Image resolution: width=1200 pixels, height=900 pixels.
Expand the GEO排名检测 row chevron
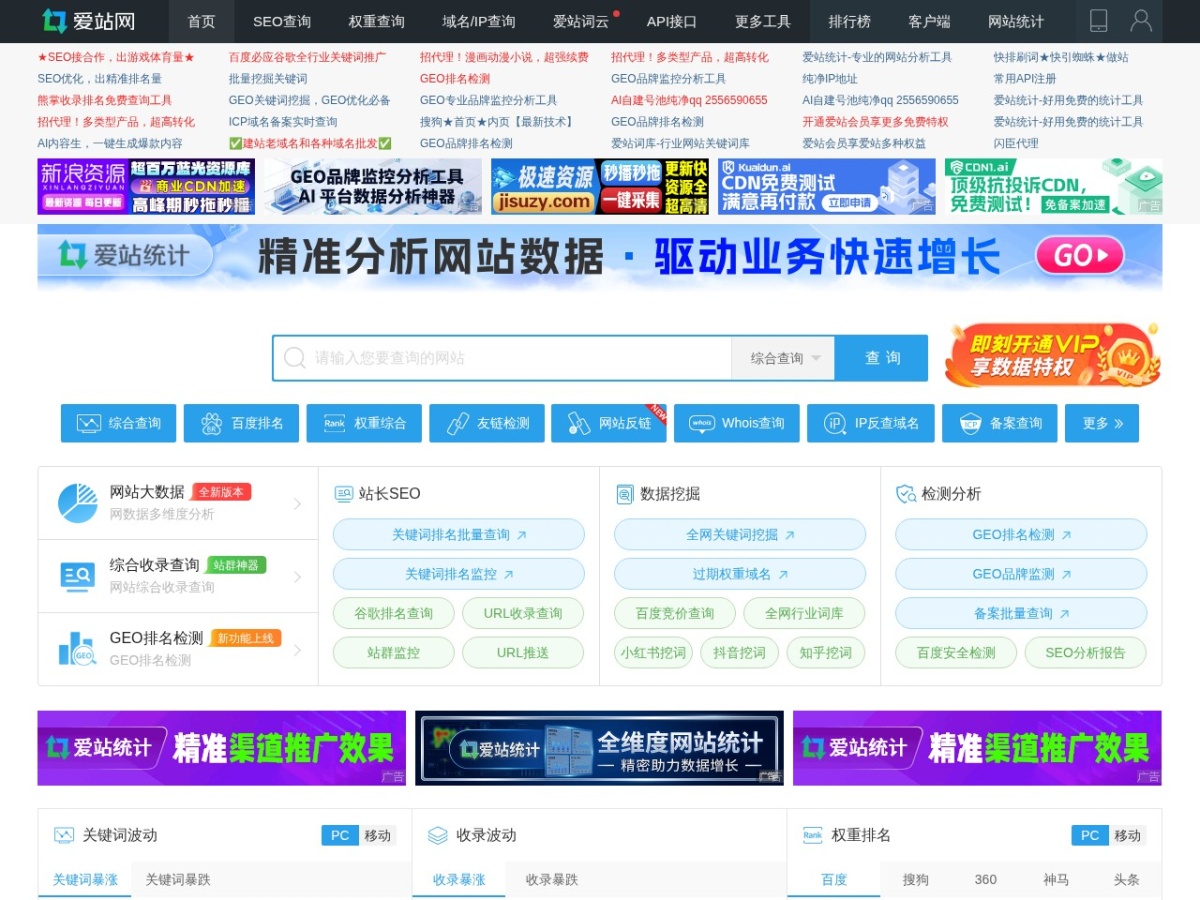coord(297,650)
